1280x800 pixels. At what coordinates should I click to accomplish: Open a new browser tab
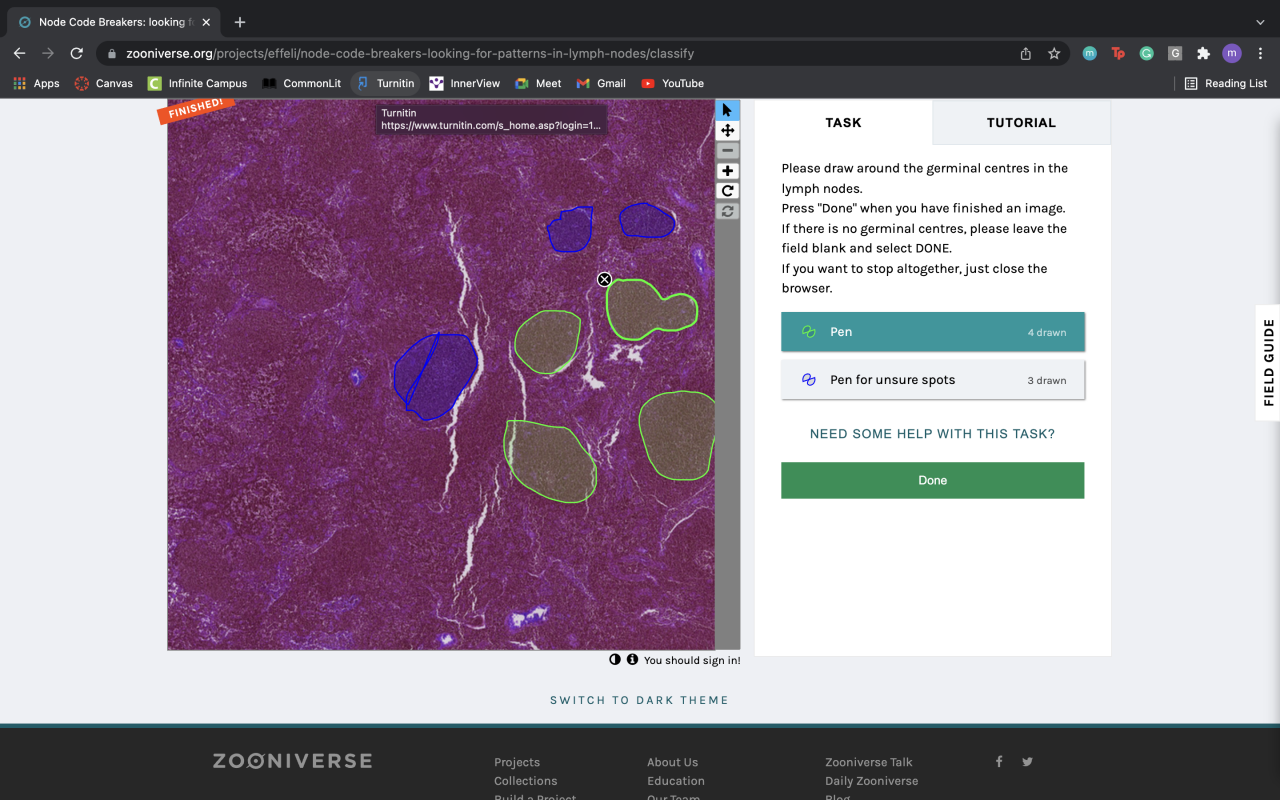(240, 22)
